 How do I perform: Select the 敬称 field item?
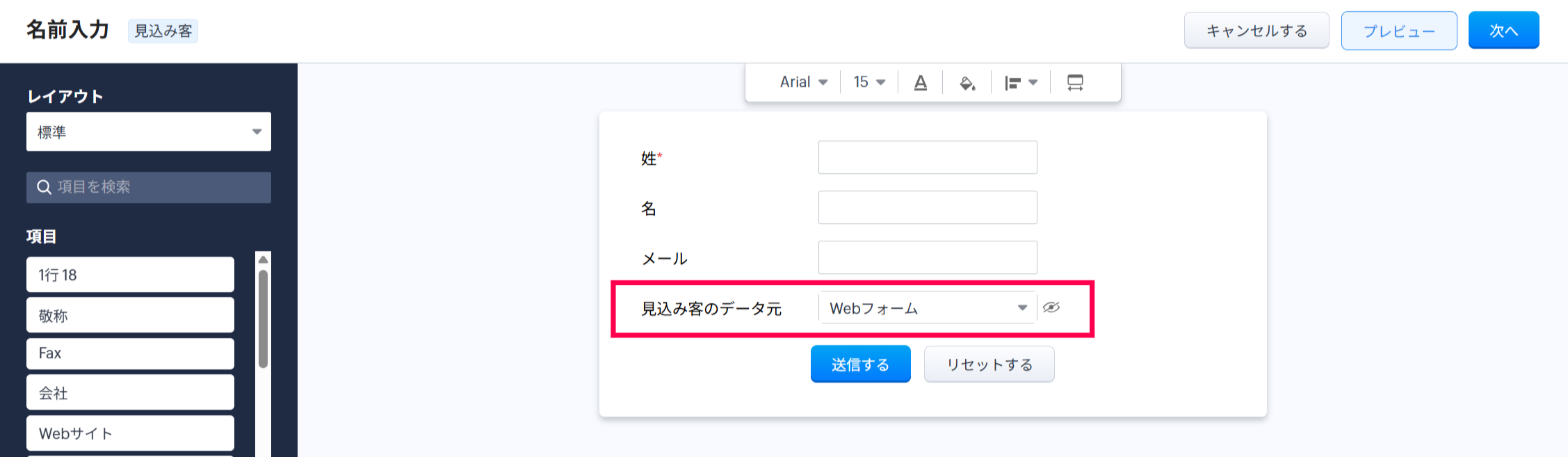pos(130,316)
